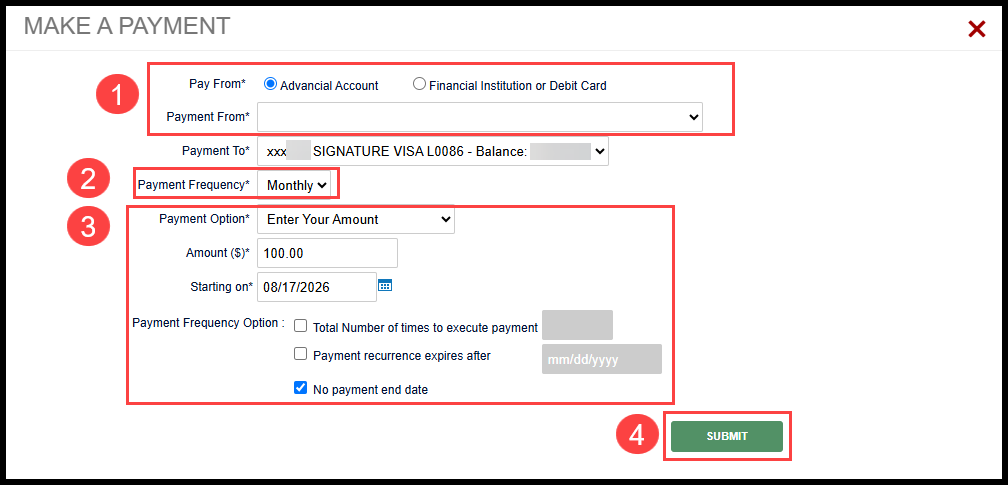The height and width of the screenshot is (485, 1008).
Task: Click the red step 4 marker
Action: click(637, 435)
